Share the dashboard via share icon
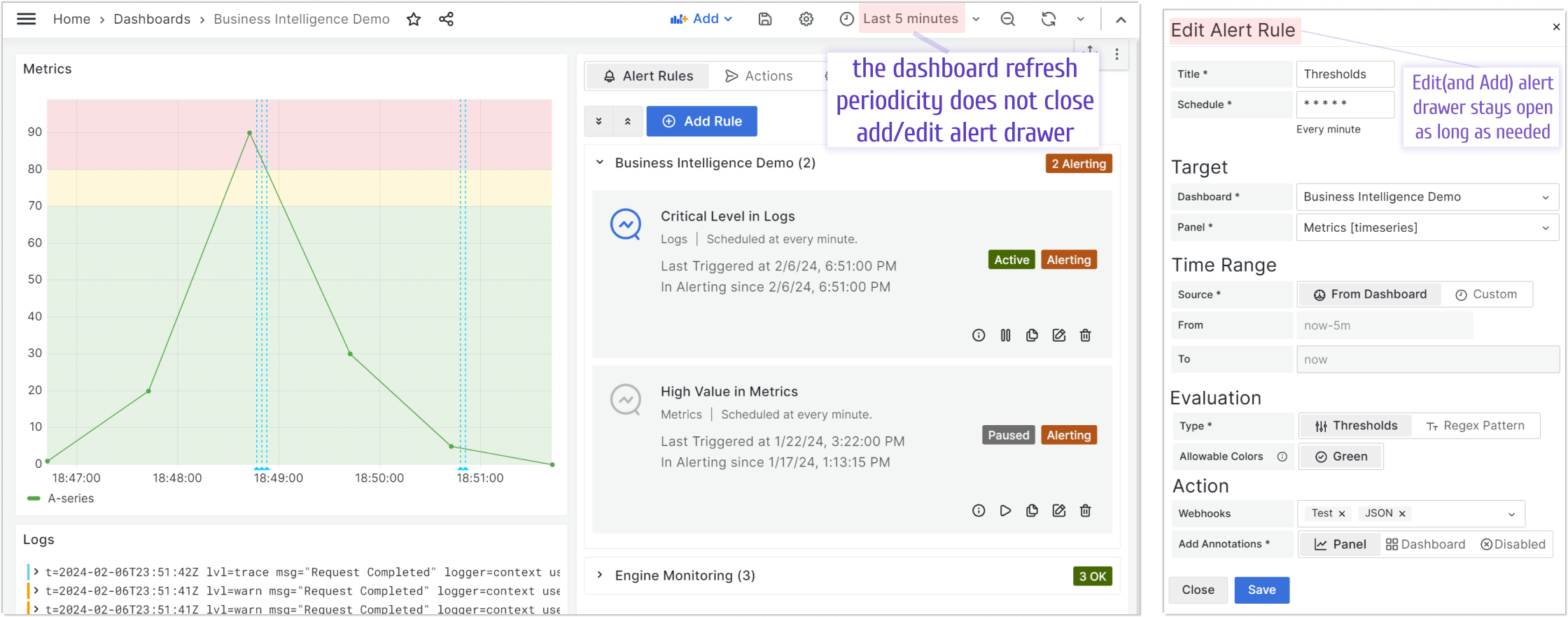The image size is (1568, 617). click(x=446, y=19)
